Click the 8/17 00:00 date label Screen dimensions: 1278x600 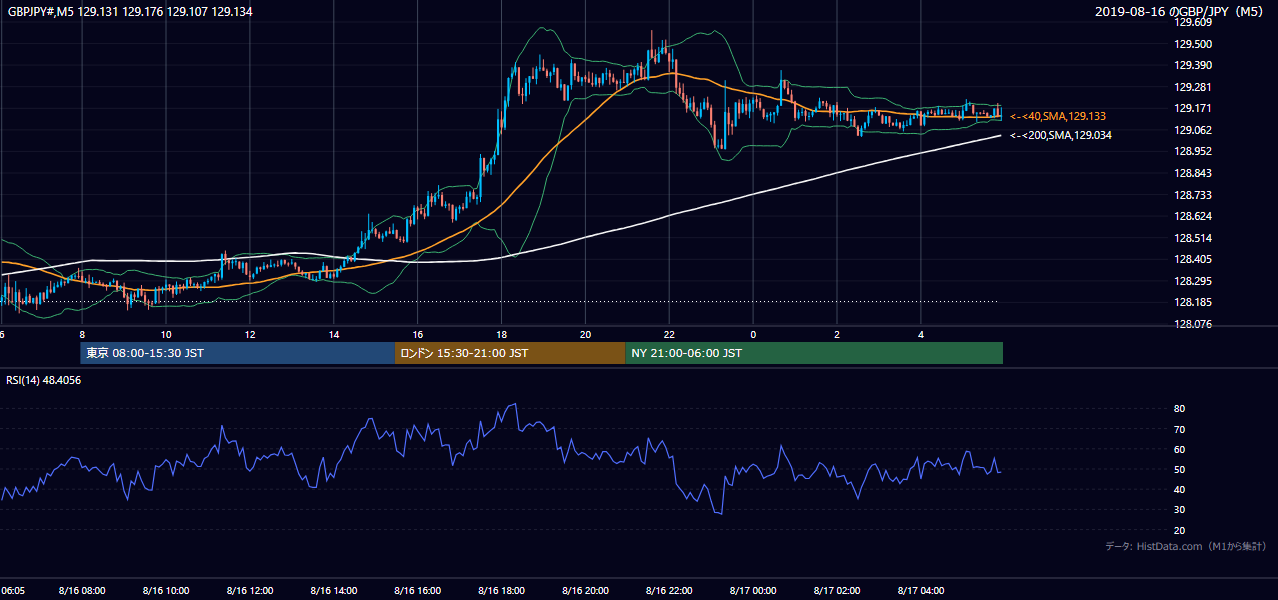tap(753, 591)
